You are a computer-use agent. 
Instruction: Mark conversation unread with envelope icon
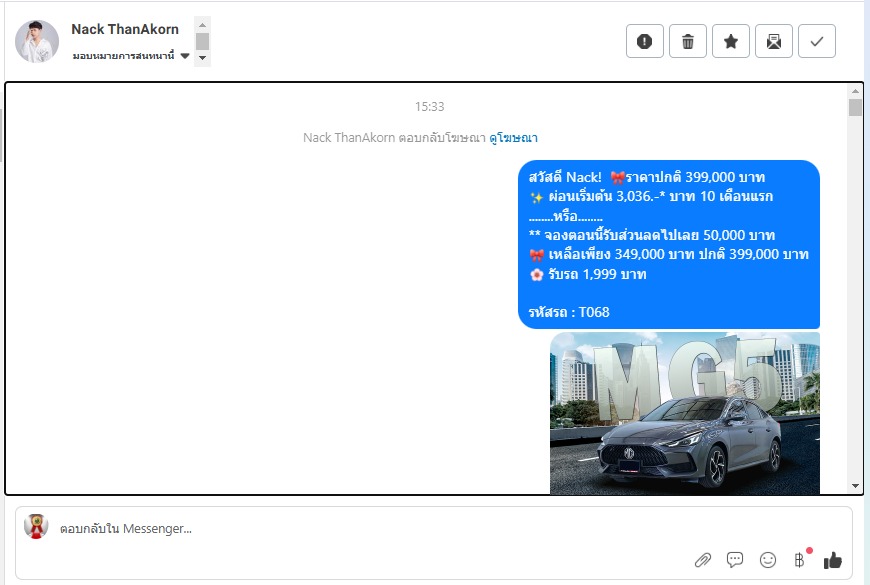click(773, 41)
